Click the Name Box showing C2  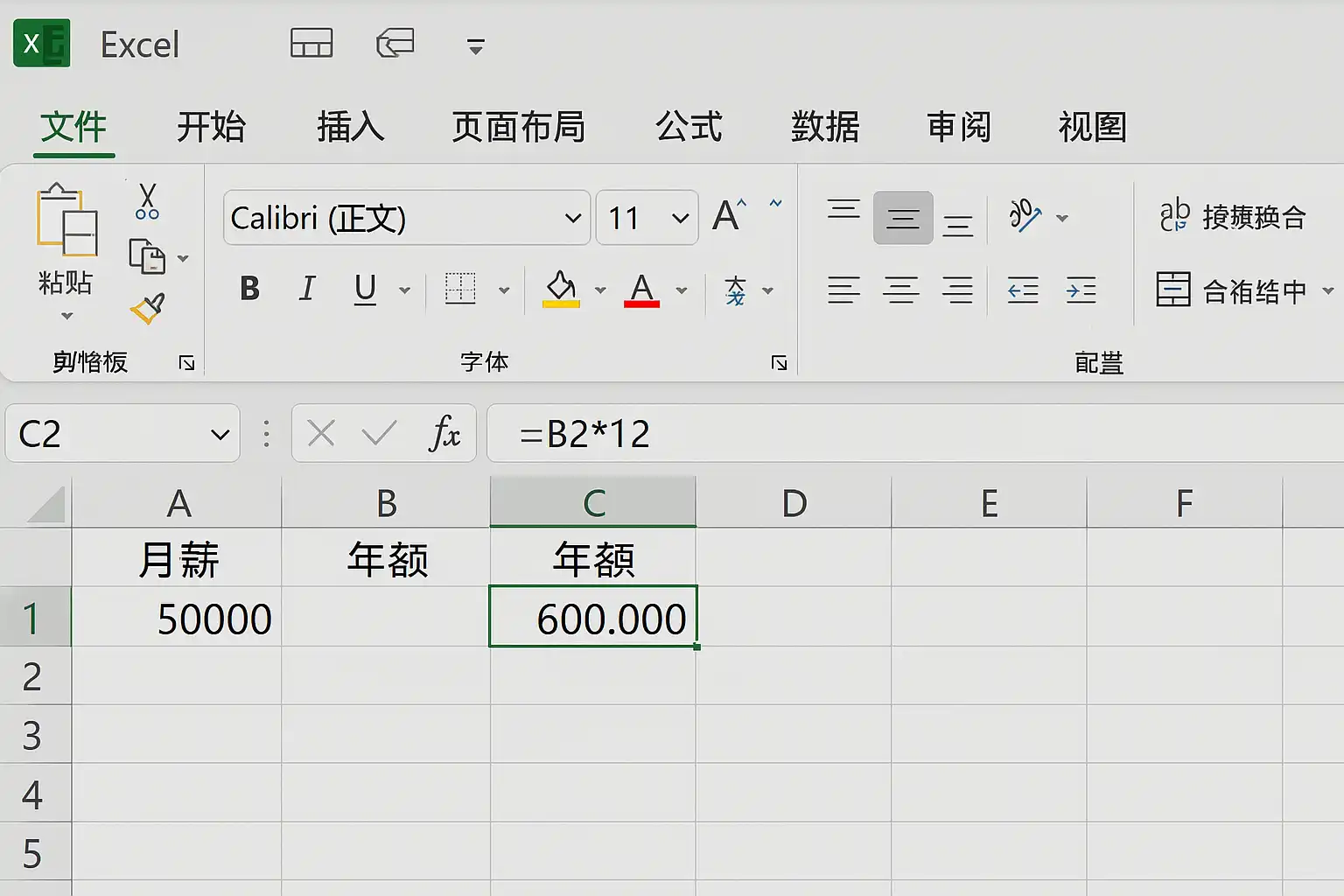click(x=122, y=433)
